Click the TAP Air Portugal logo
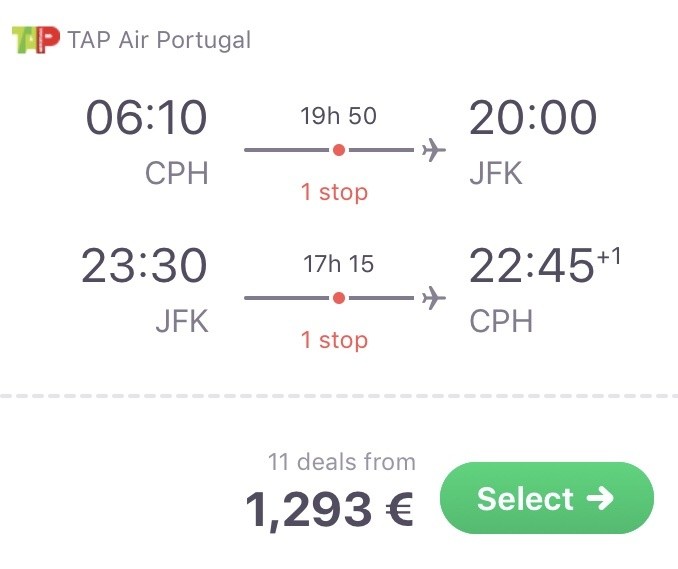Image resolution: width=678 pixels, height=569 pixels. point(35,40)
